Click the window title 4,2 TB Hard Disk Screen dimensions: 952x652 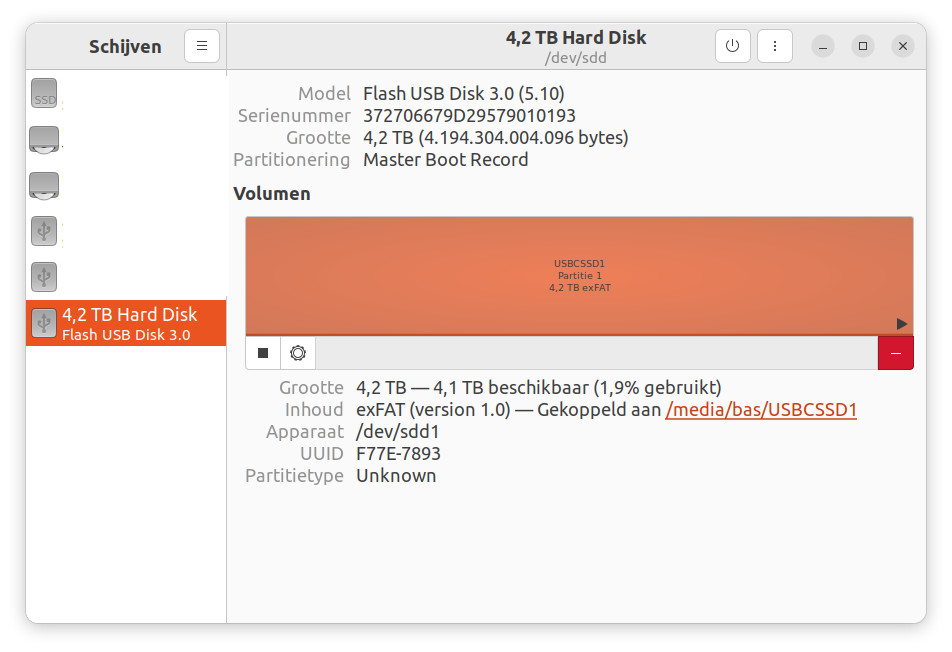[x=576, y=38]
